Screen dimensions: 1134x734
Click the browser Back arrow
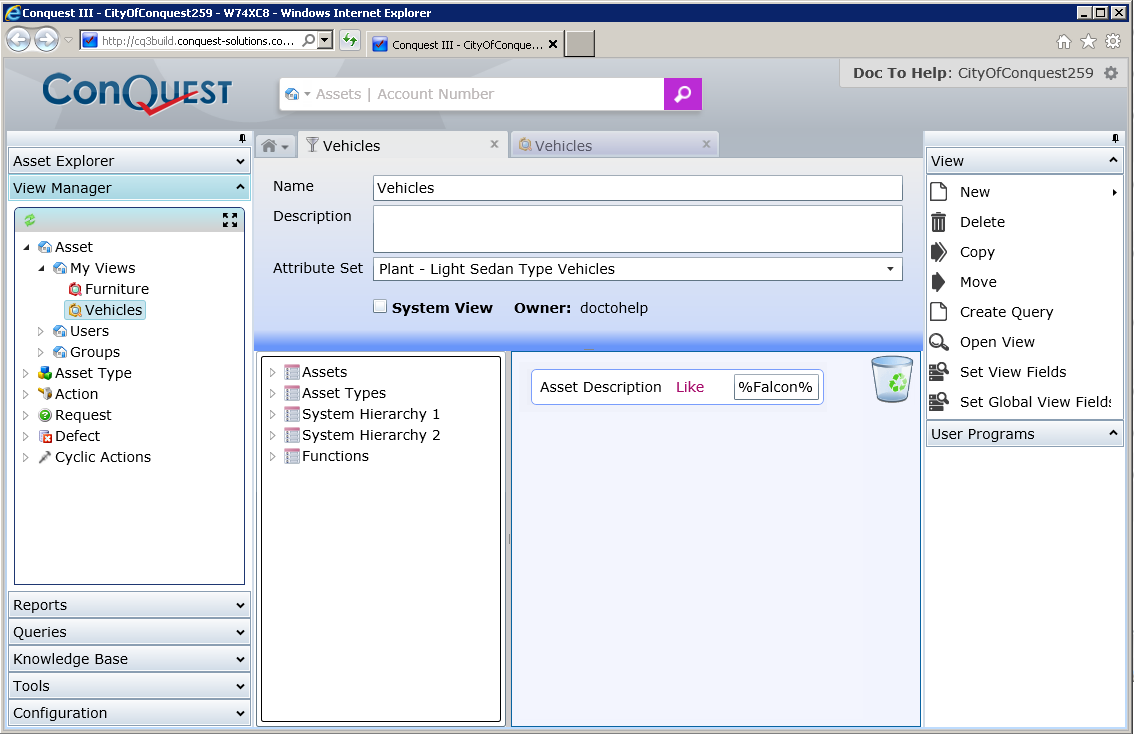click(x=19, y=40)
